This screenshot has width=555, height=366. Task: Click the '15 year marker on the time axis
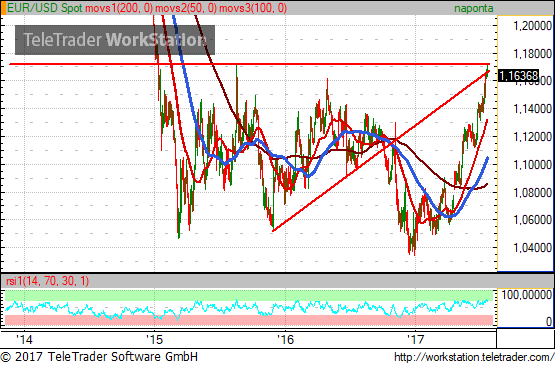pyautogui.click(x=154, y=339)
